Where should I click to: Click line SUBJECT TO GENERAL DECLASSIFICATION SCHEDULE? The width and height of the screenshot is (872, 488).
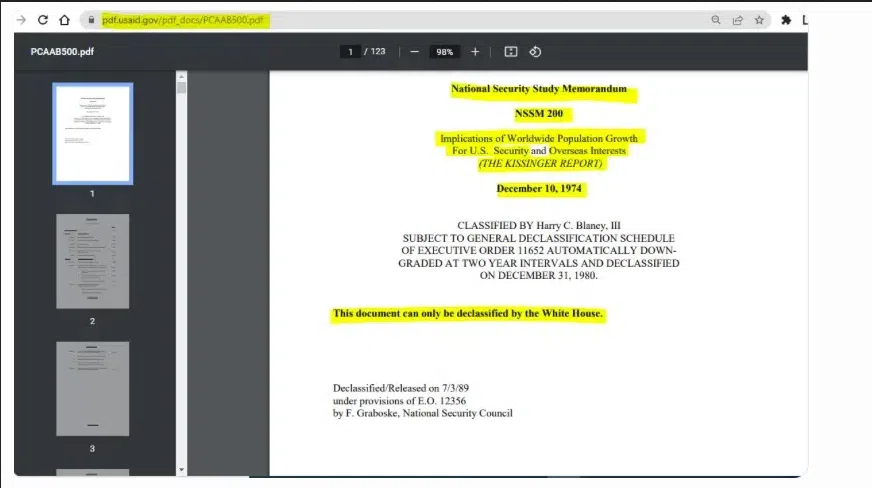538,238
